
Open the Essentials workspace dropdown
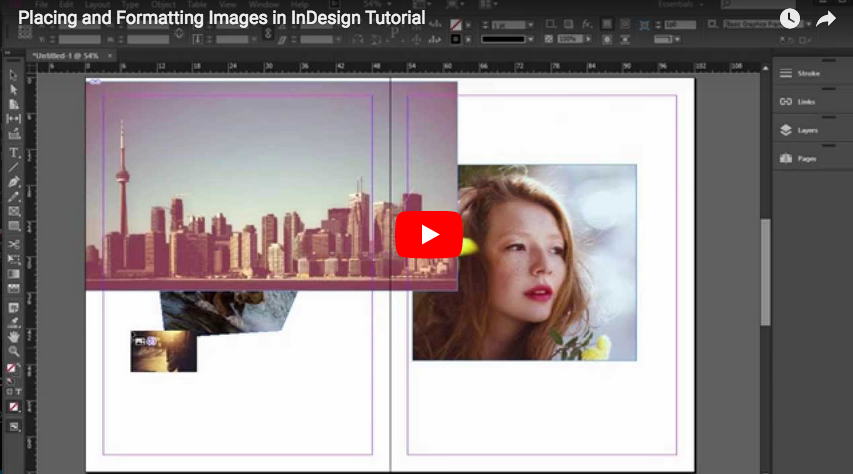680,4
